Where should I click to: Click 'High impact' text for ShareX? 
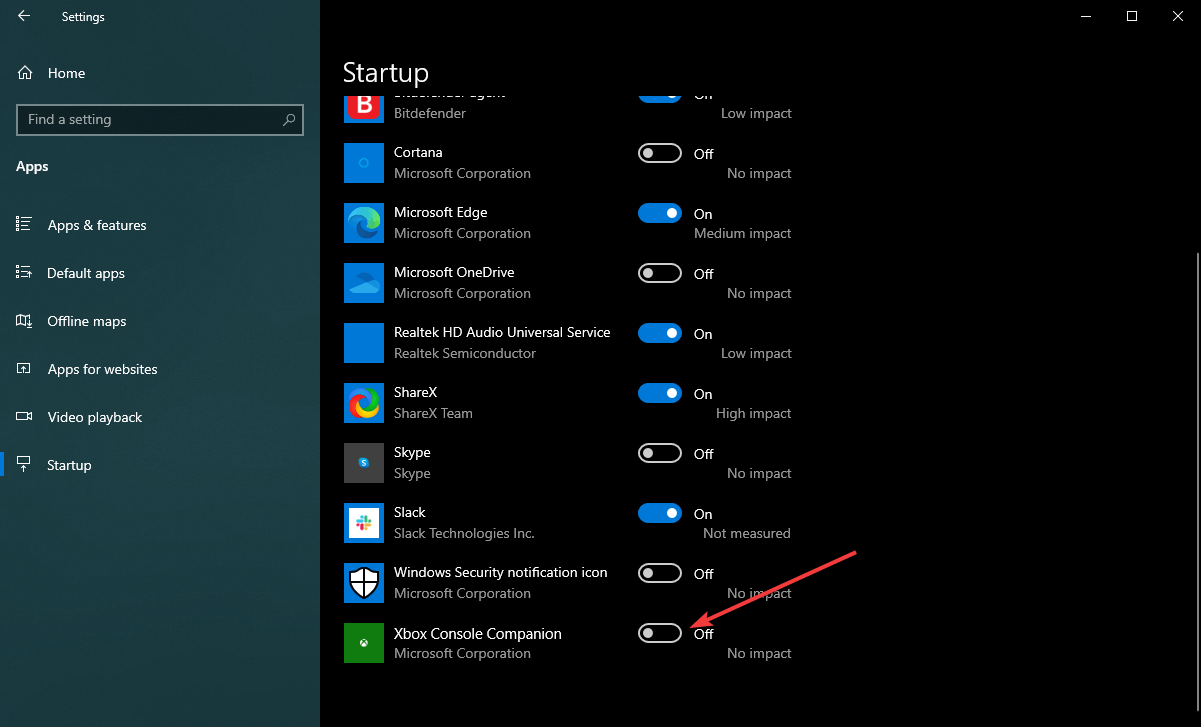(754, 413)
